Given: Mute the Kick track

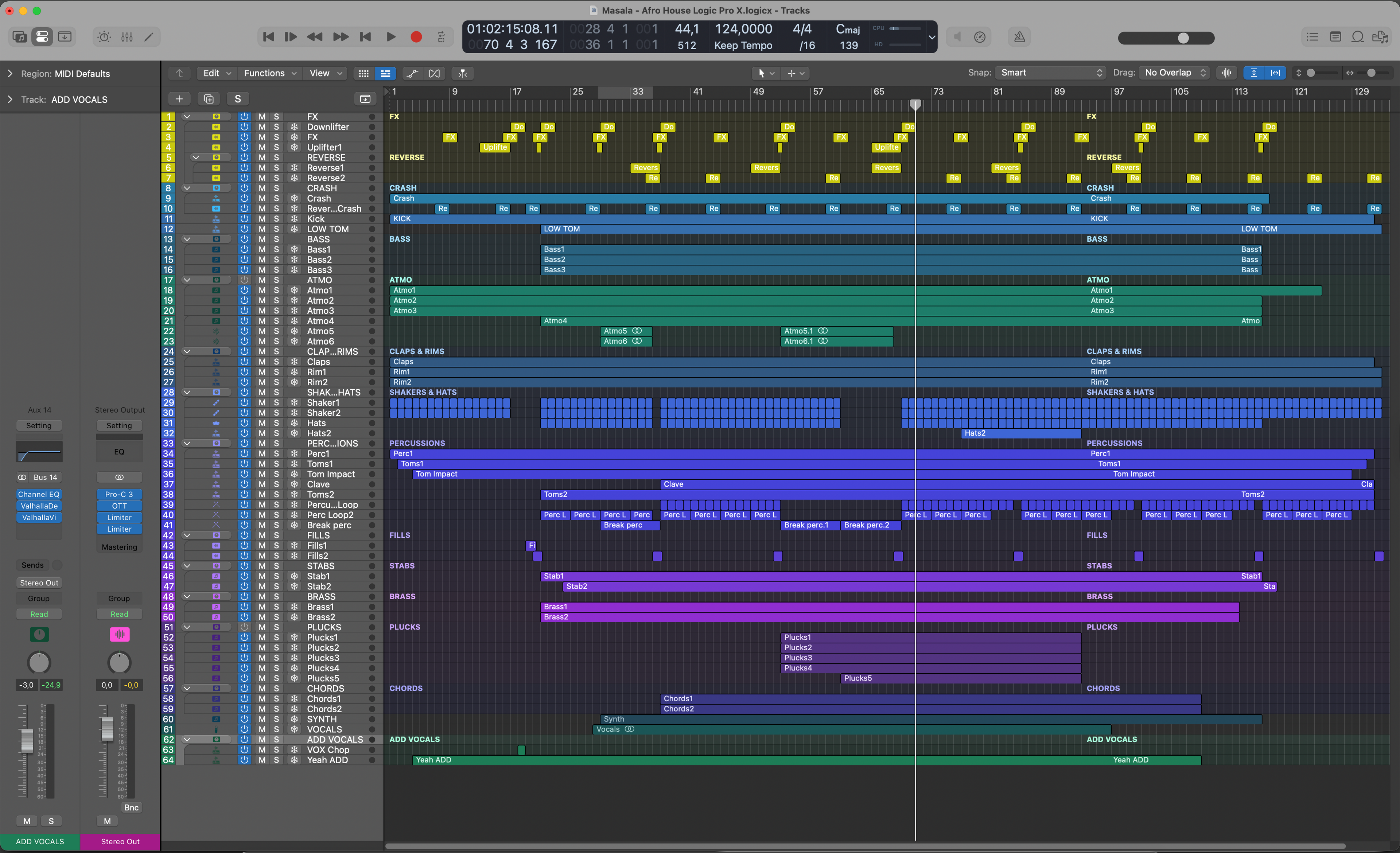Looking at the screenshot, I should pyautogui.click(x=262, y=219).
